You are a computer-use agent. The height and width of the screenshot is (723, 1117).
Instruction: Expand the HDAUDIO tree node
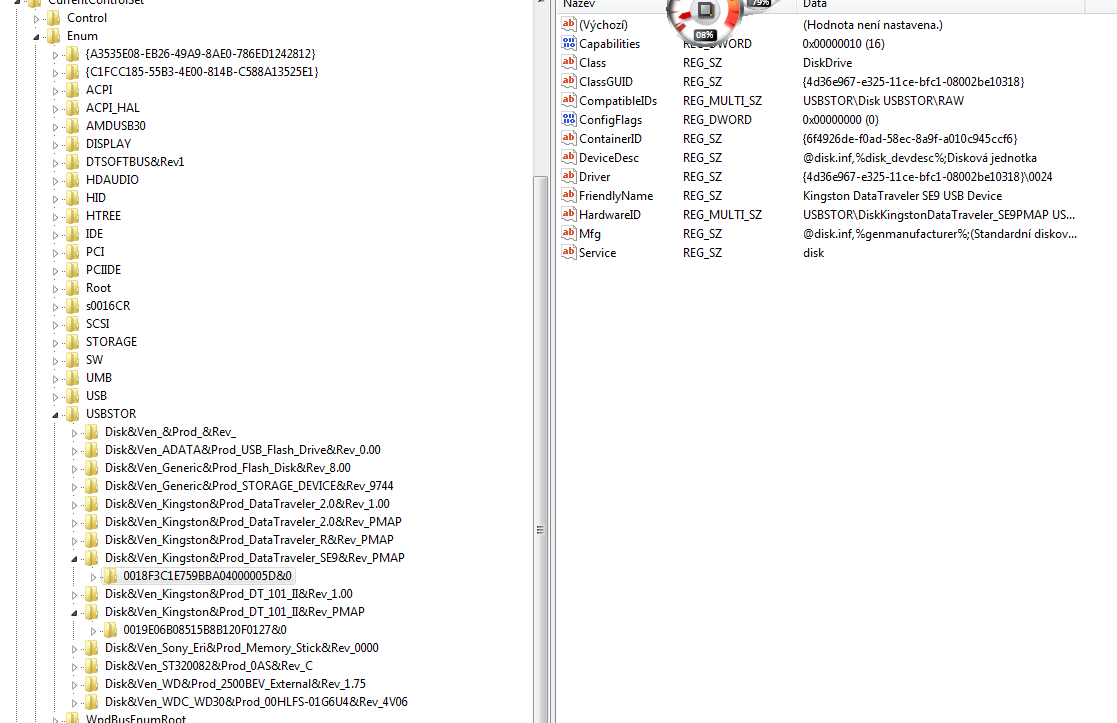(56, 181)
